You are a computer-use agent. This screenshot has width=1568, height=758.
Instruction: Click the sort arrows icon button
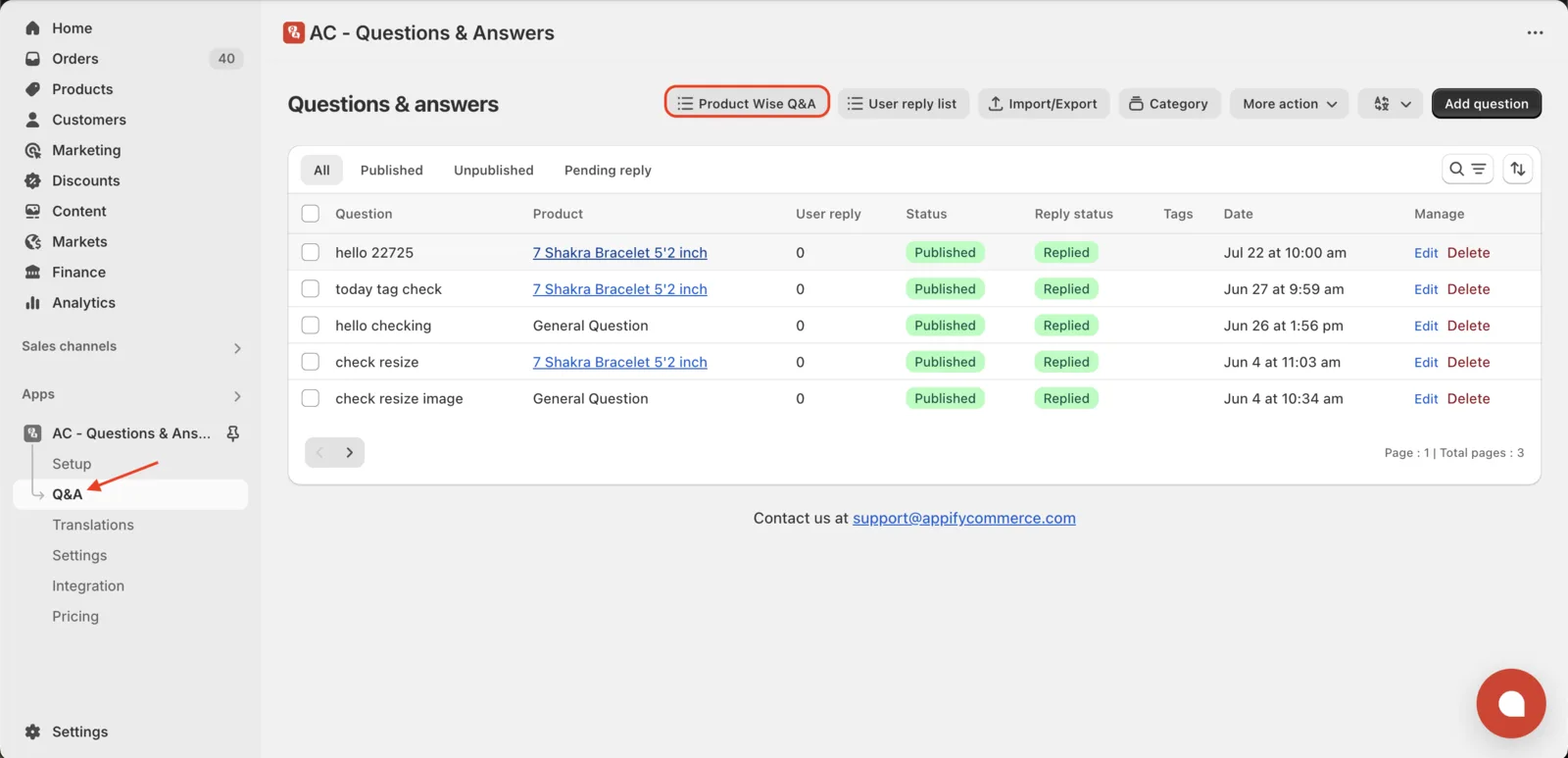tap(1518, 170)
